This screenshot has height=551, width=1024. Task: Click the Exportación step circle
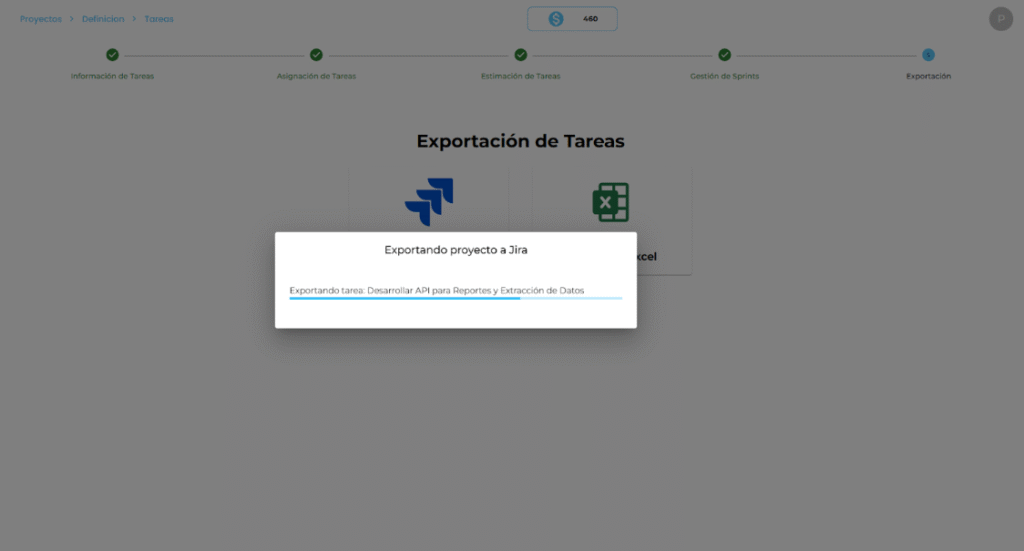[928, 55]
